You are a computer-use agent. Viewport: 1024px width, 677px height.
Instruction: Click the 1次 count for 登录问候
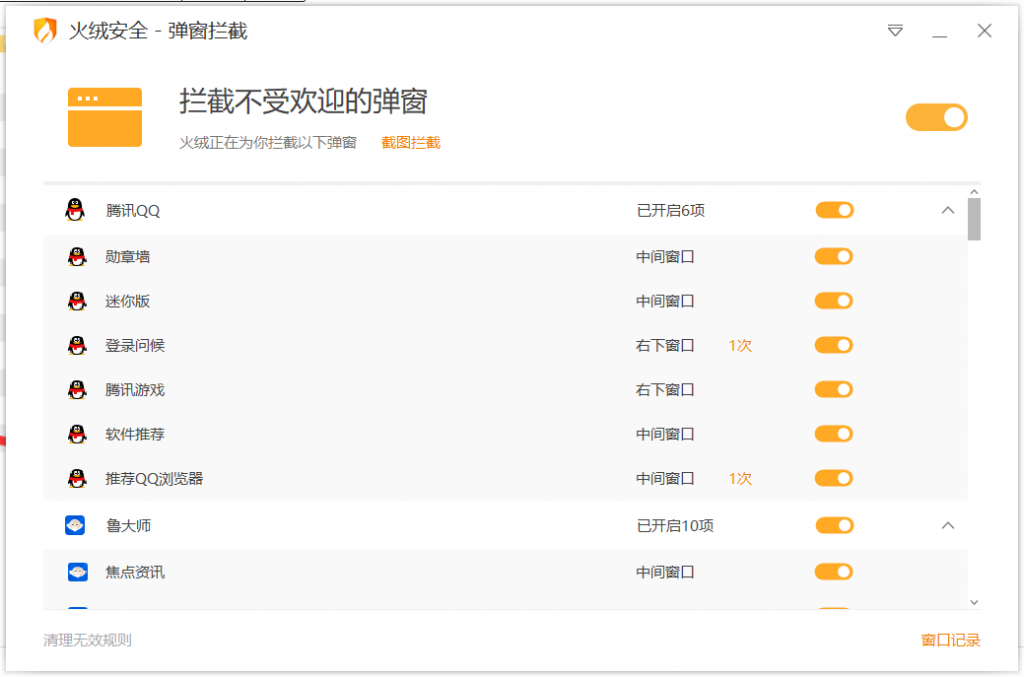pos(741,345)
